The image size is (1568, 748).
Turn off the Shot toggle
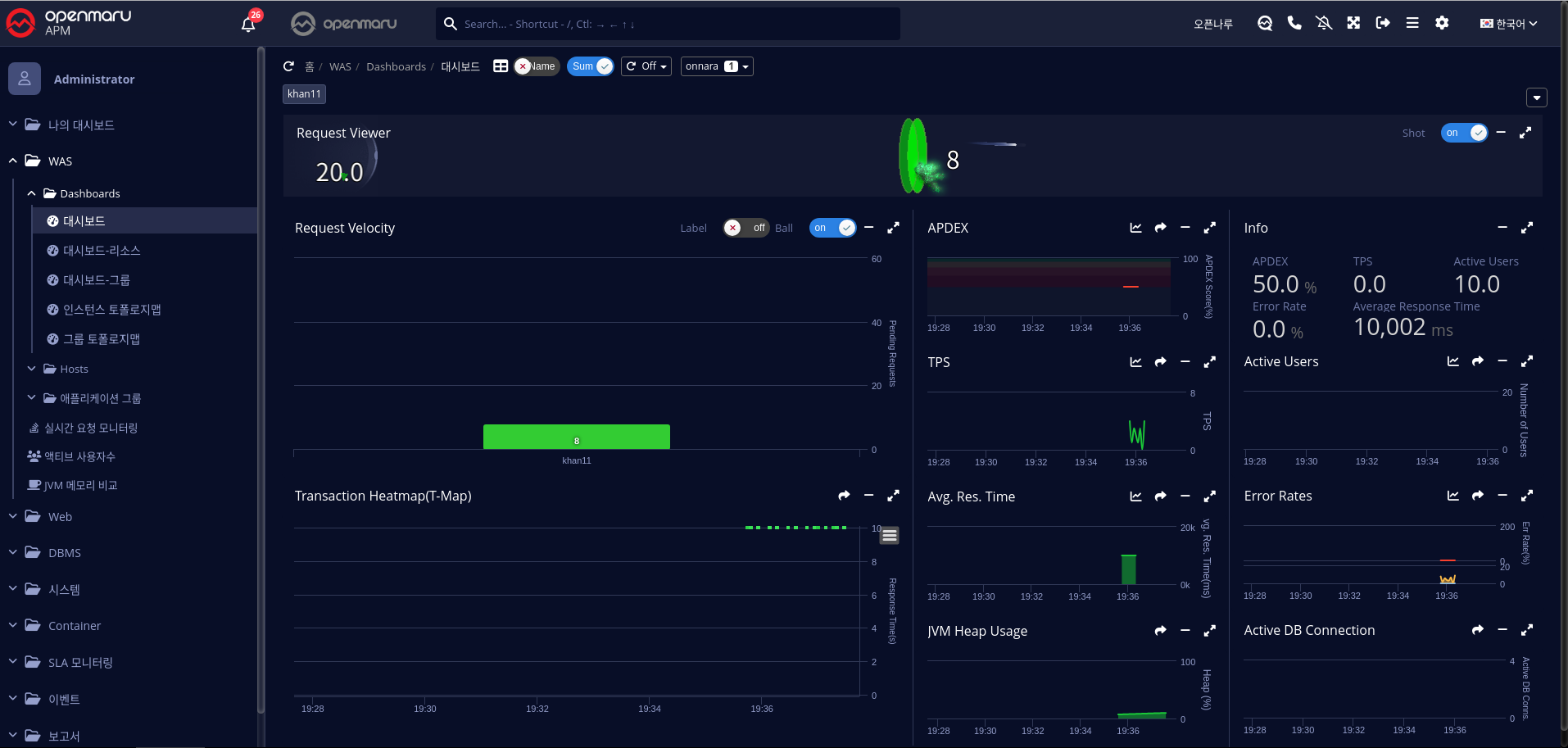pyautogui.click(x=1464, y=133)
